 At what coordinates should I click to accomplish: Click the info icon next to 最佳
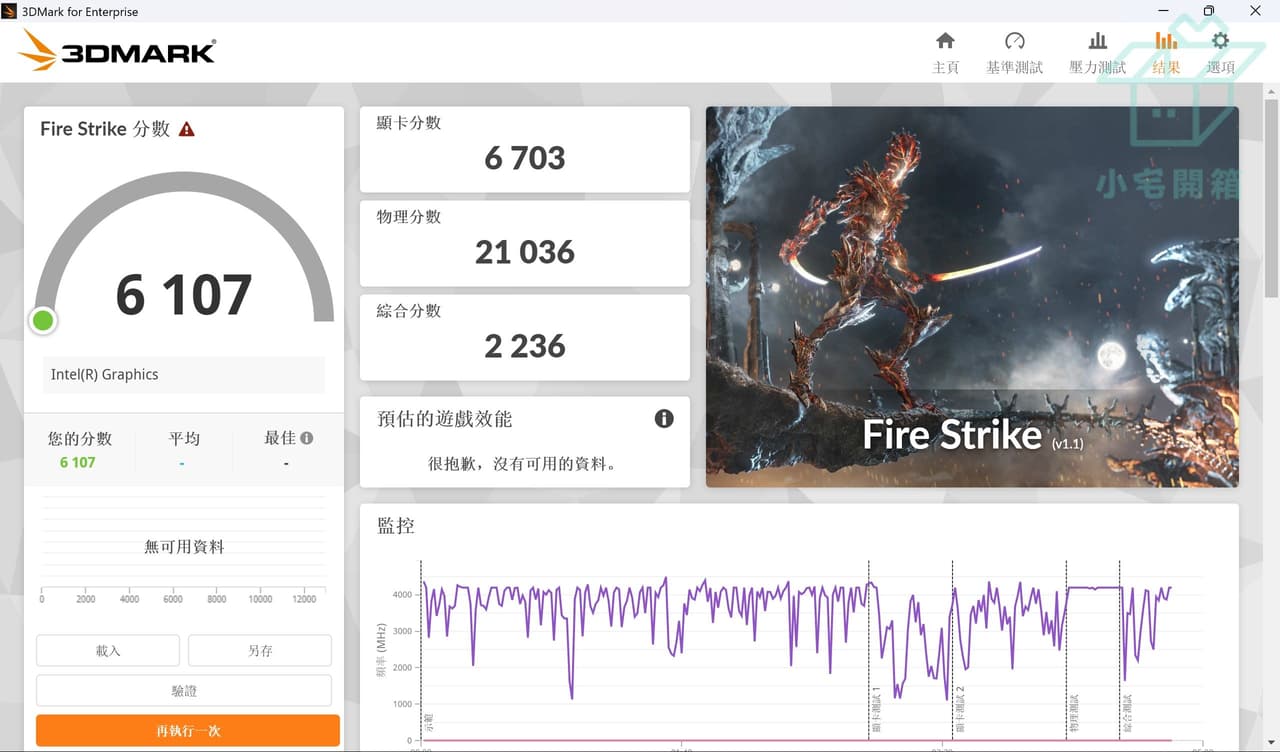(307, 438)
